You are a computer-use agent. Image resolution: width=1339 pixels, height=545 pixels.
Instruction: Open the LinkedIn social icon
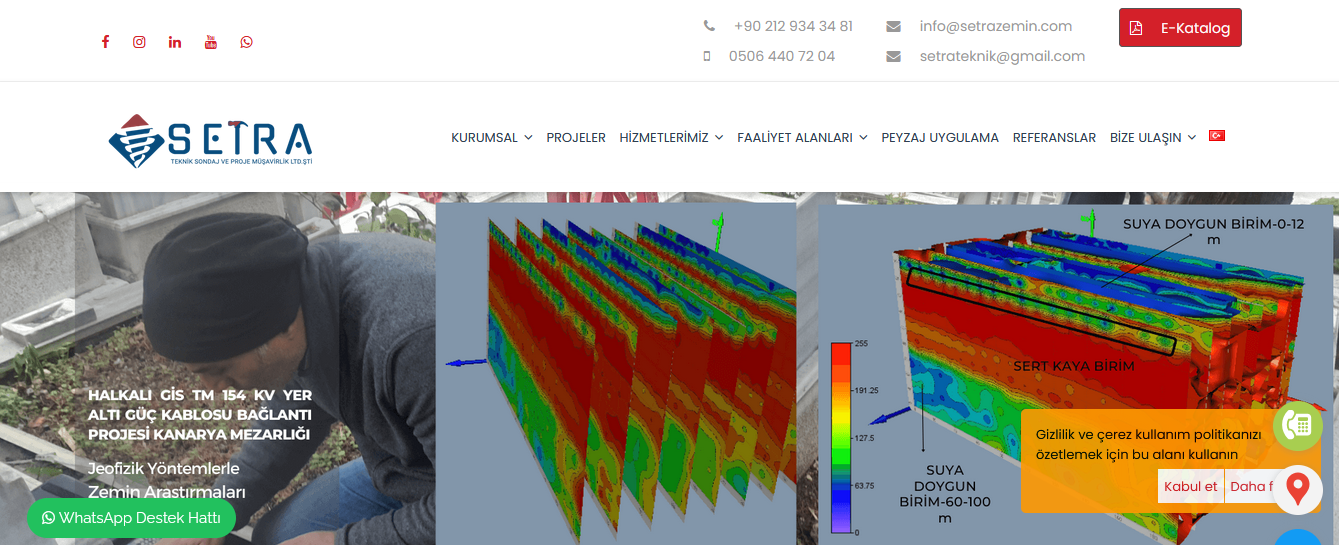pos(175,42)
